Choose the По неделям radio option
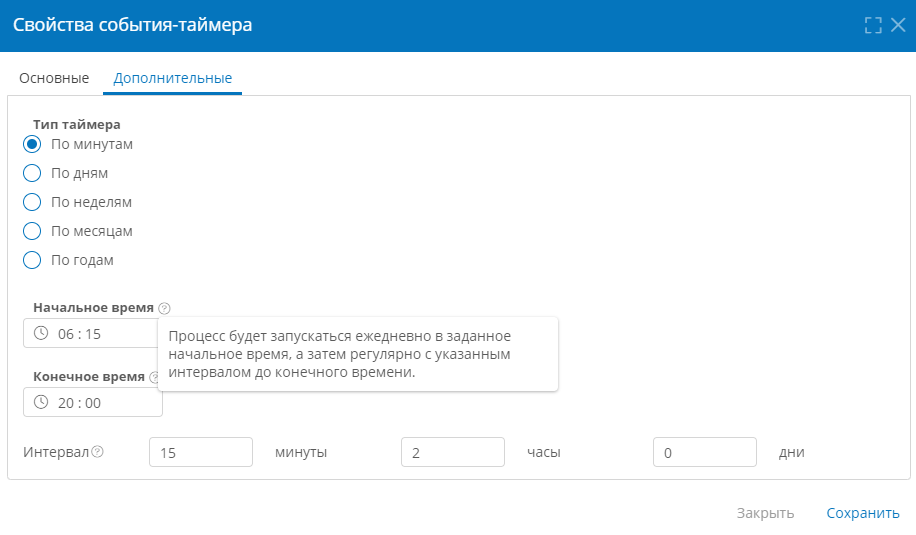This screenshot has width=916, height=535. pos(32,202)
